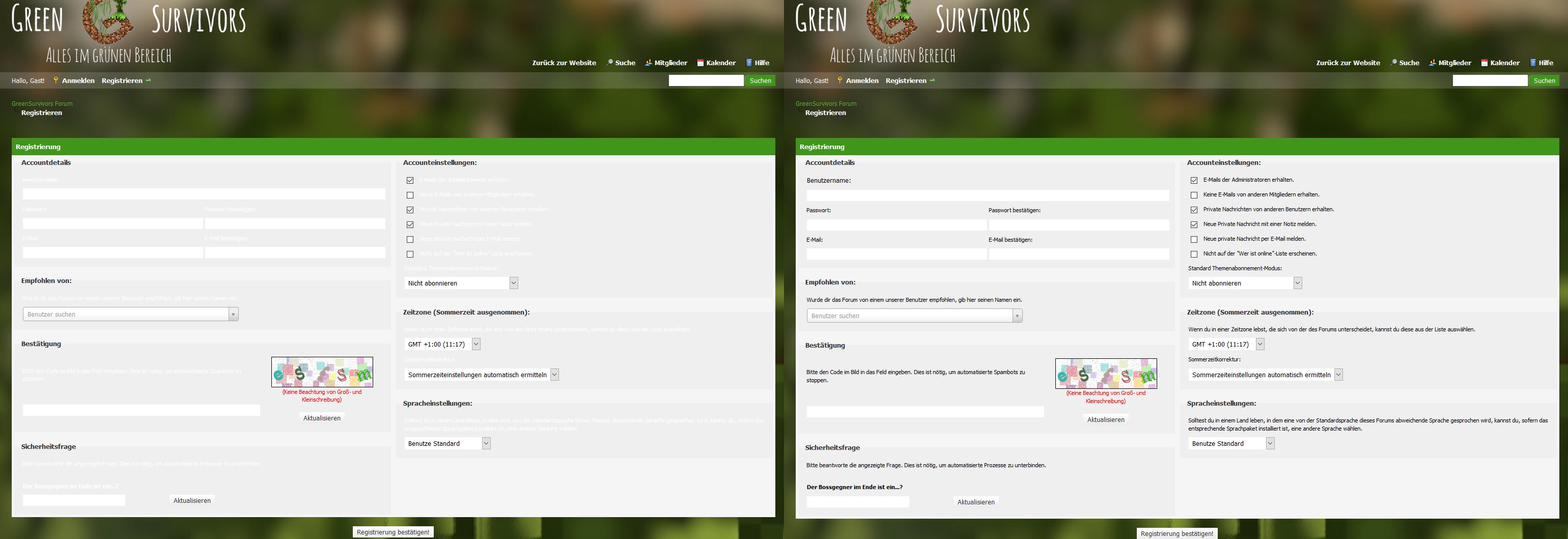Click the Suche magnifier icon in left page header
The width and height of the screenshot is (1568, 539).
pyautogui.click(x=609, y=63)
